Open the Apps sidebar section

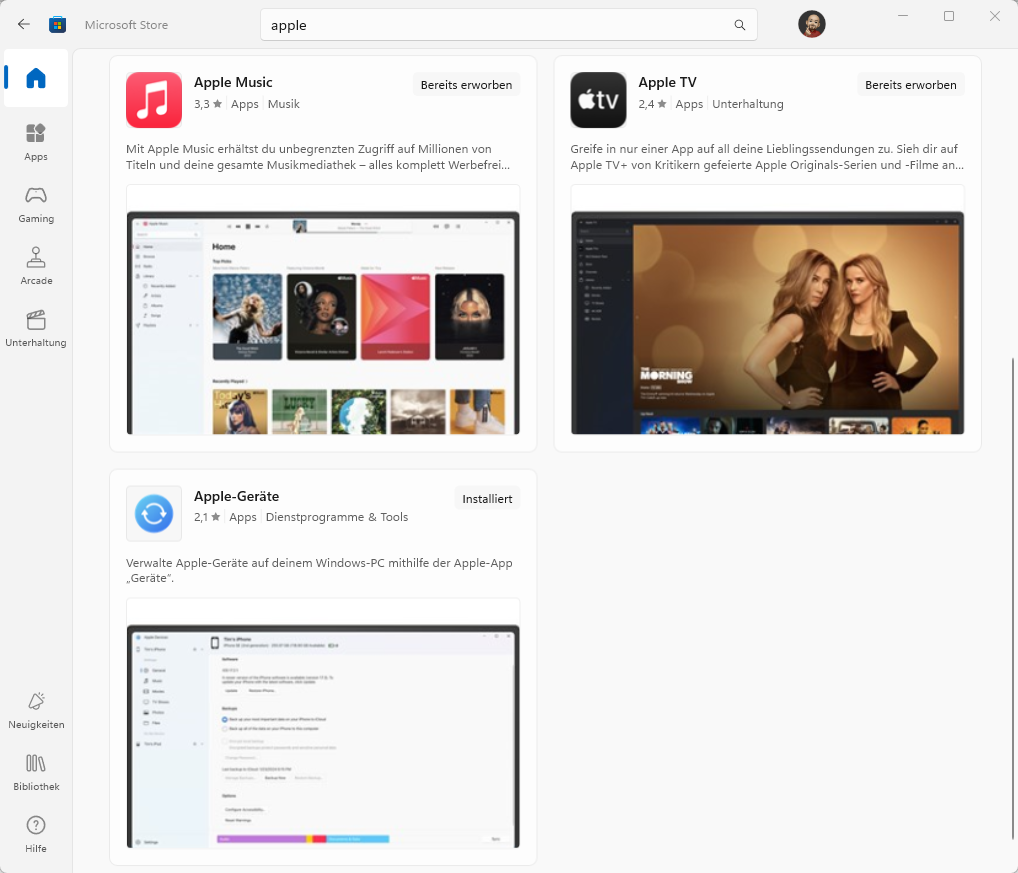pos(36,142)
